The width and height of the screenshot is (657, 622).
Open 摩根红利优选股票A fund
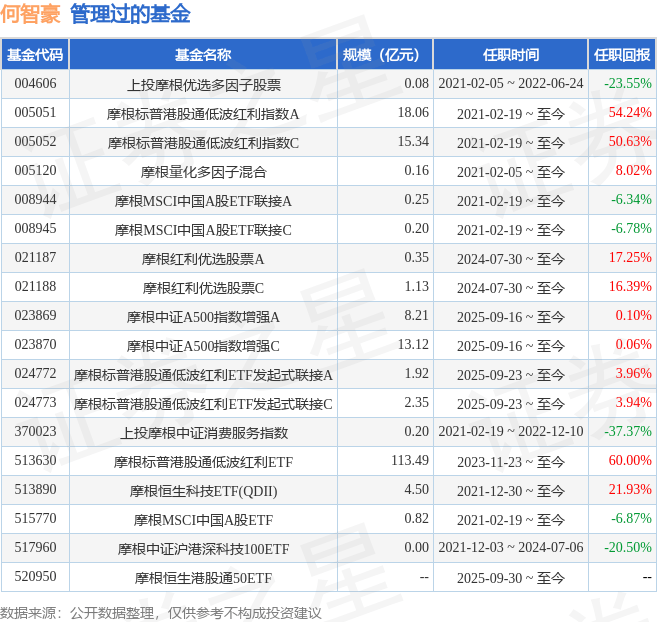(x=203, y=259)
